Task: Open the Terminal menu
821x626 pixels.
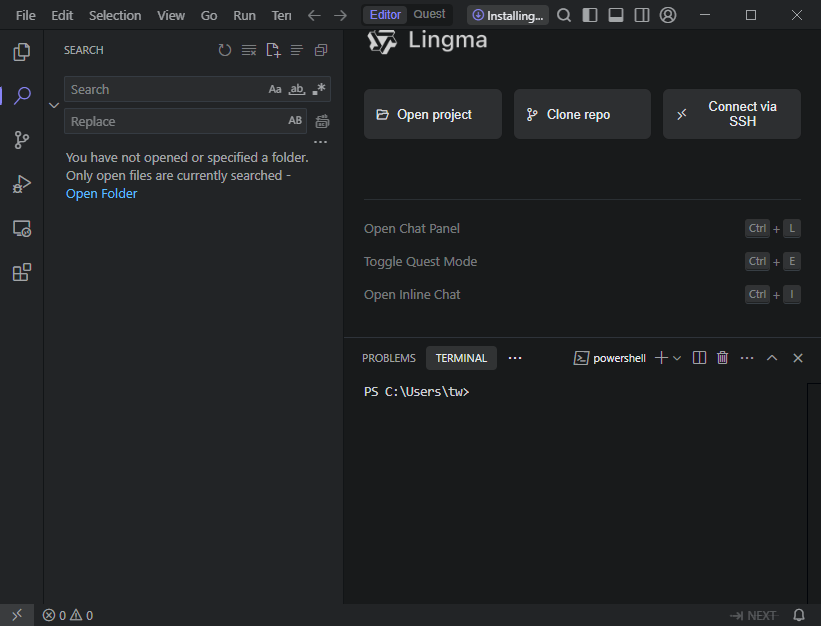Action: tap(281, 15)
